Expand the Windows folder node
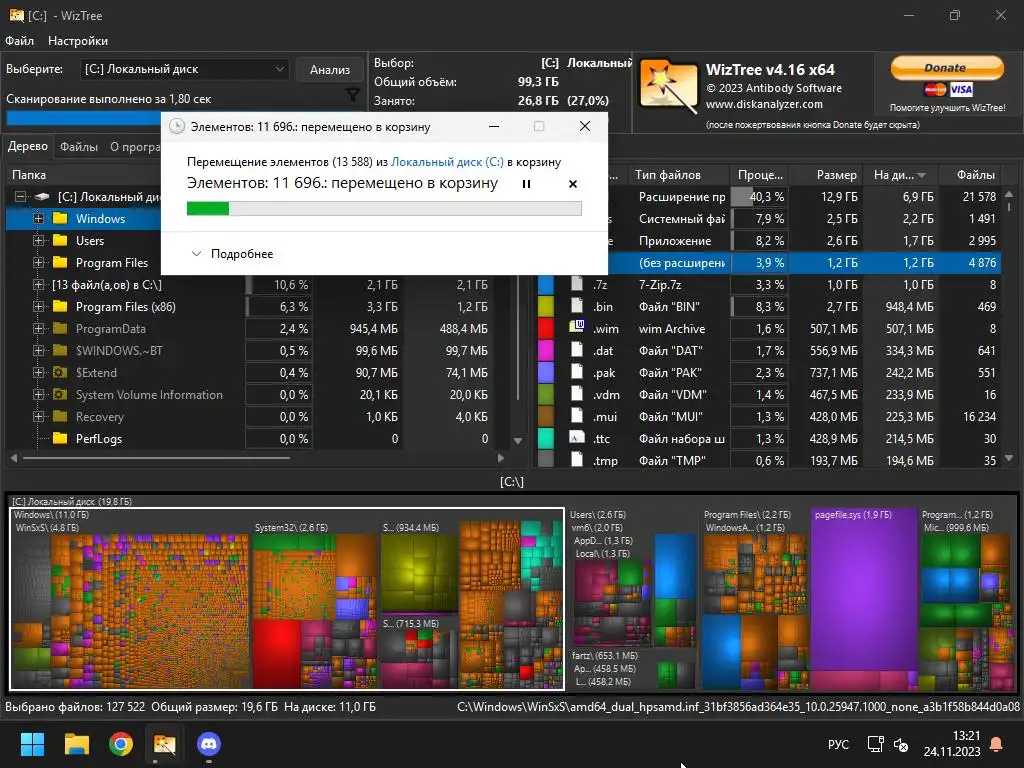This screenshot has width=1024, height=768. tap(39, 219)
